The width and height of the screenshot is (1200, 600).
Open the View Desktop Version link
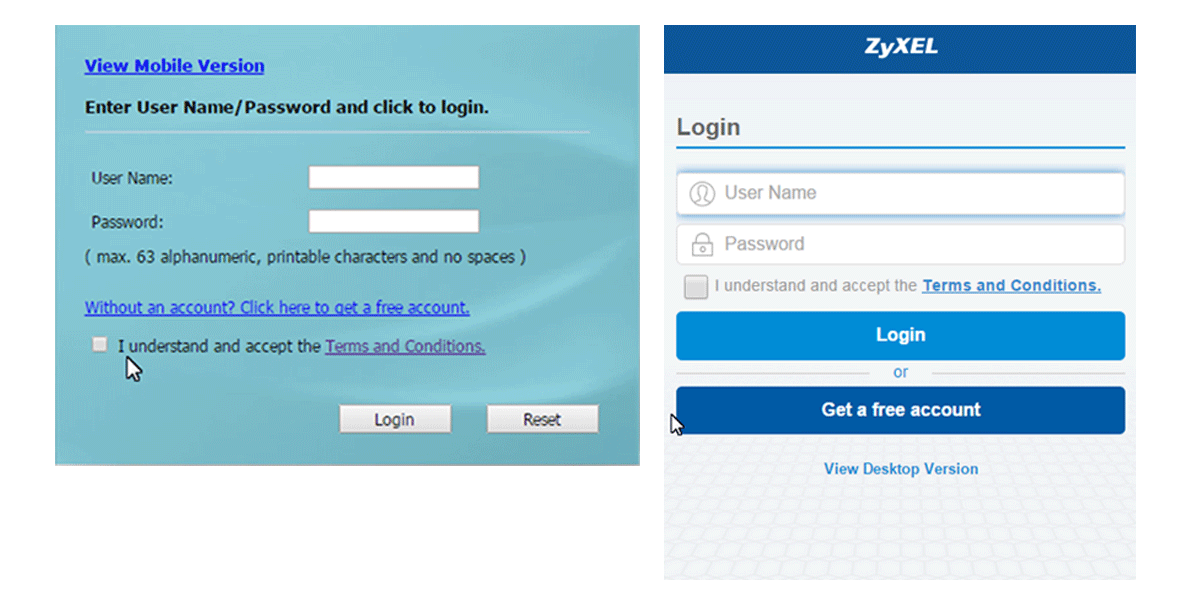tap(901, 468)
